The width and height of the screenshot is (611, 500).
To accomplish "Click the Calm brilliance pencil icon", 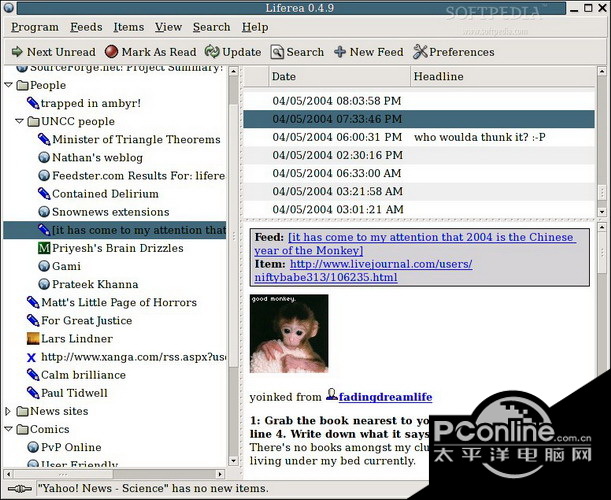I will pyautogui.click(x=33, y=375).
